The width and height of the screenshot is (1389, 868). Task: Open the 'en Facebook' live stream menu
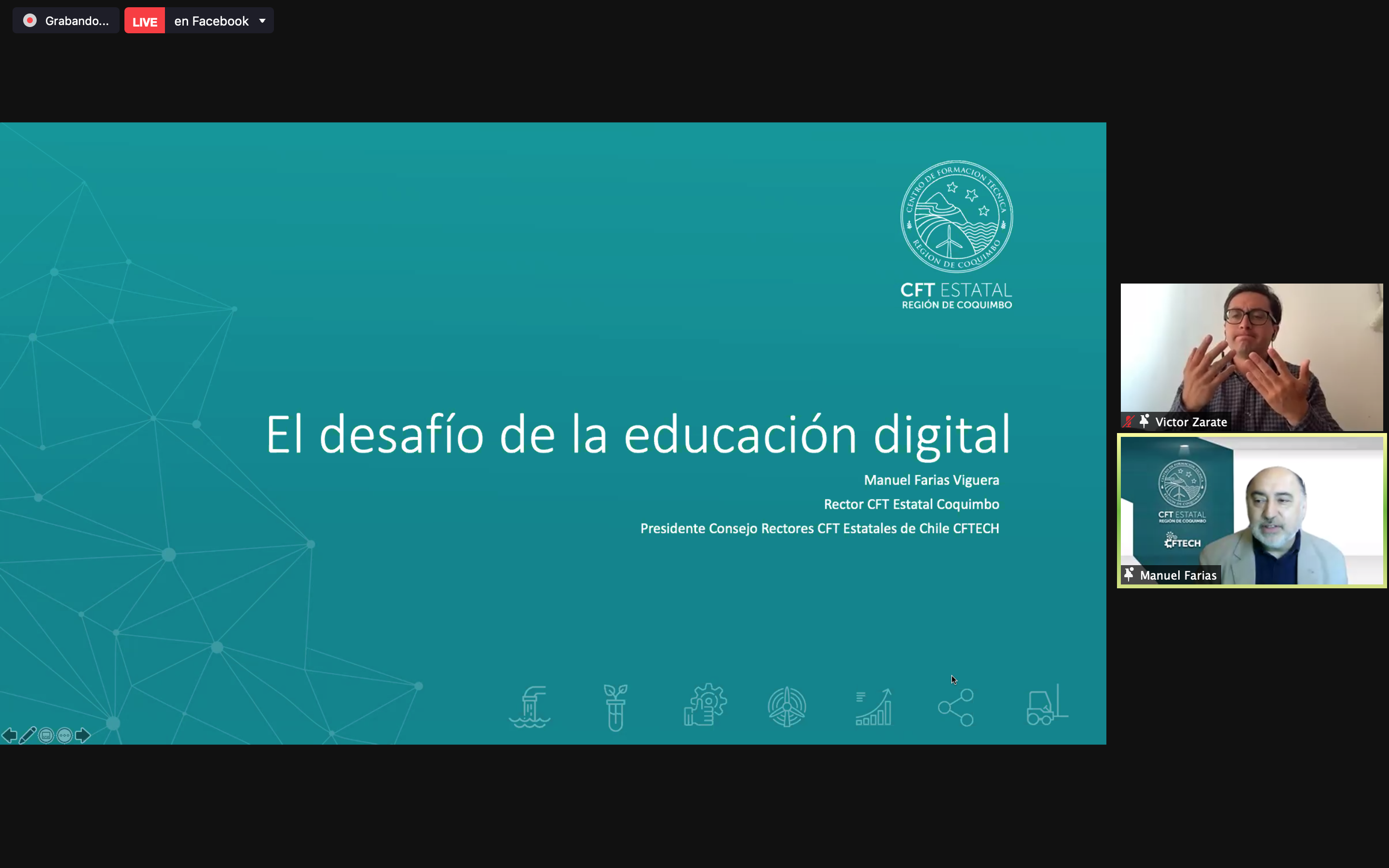point(211,21)
